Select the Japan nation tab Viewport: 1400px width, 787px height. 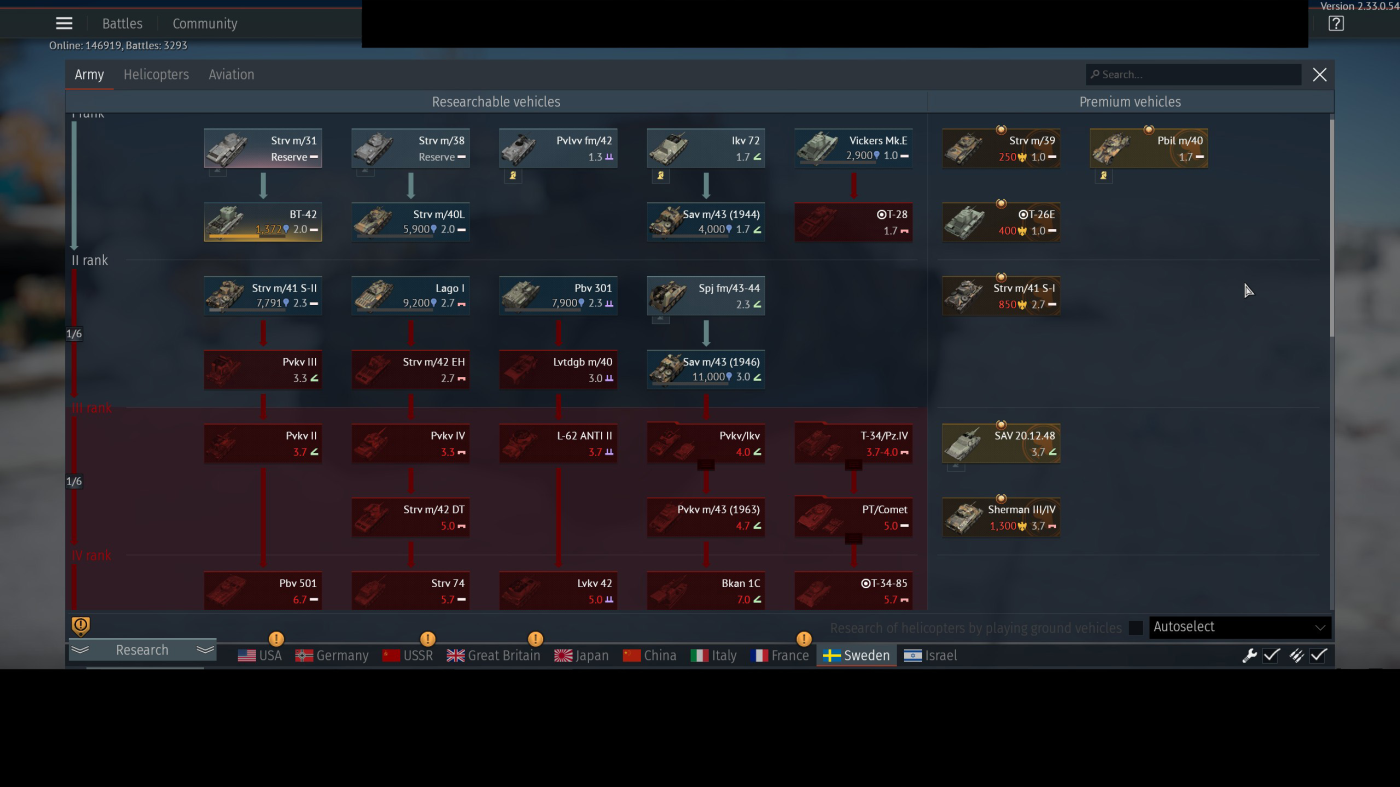click(582, 656)
